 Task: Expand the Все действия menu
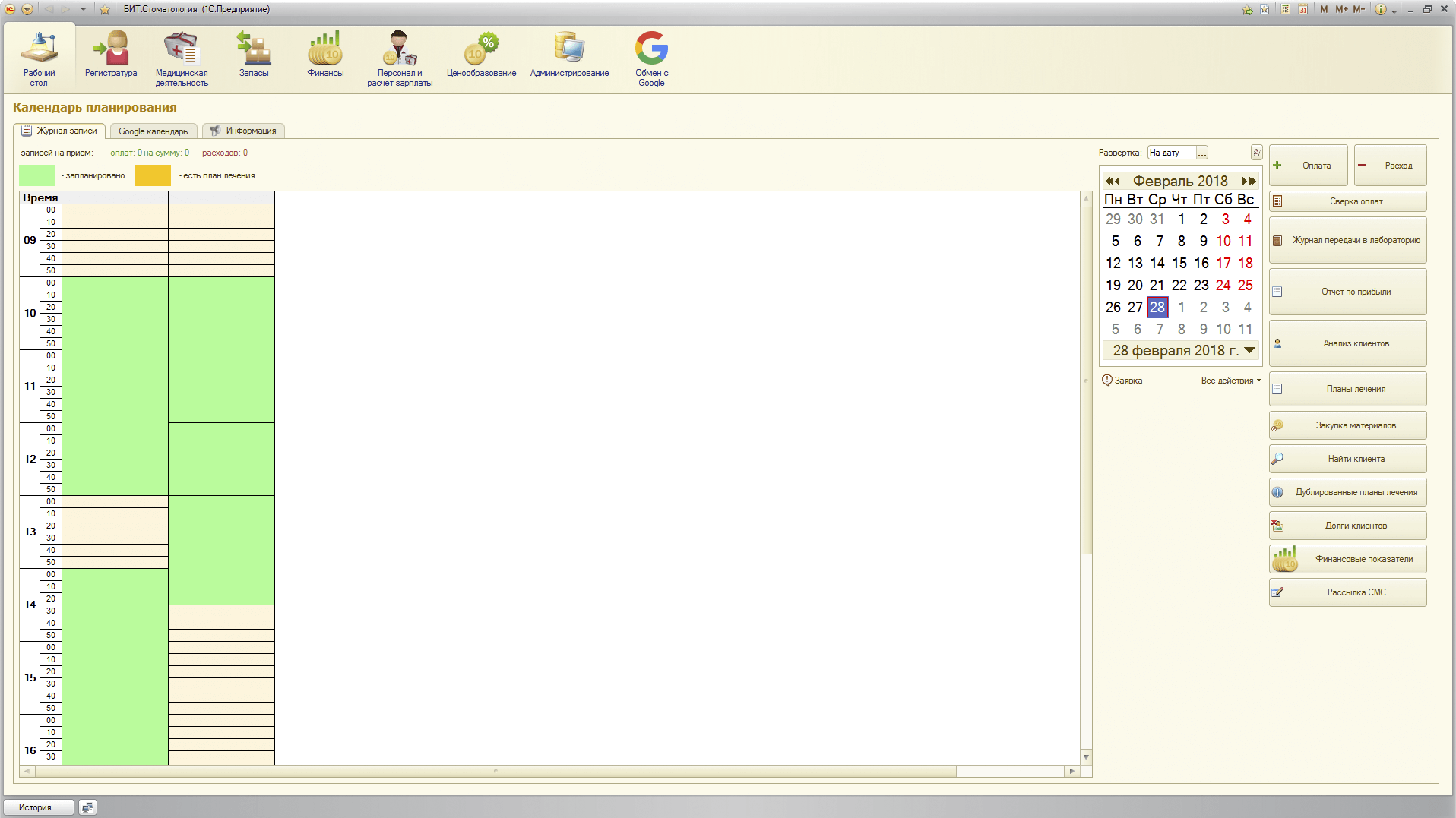1230,381
